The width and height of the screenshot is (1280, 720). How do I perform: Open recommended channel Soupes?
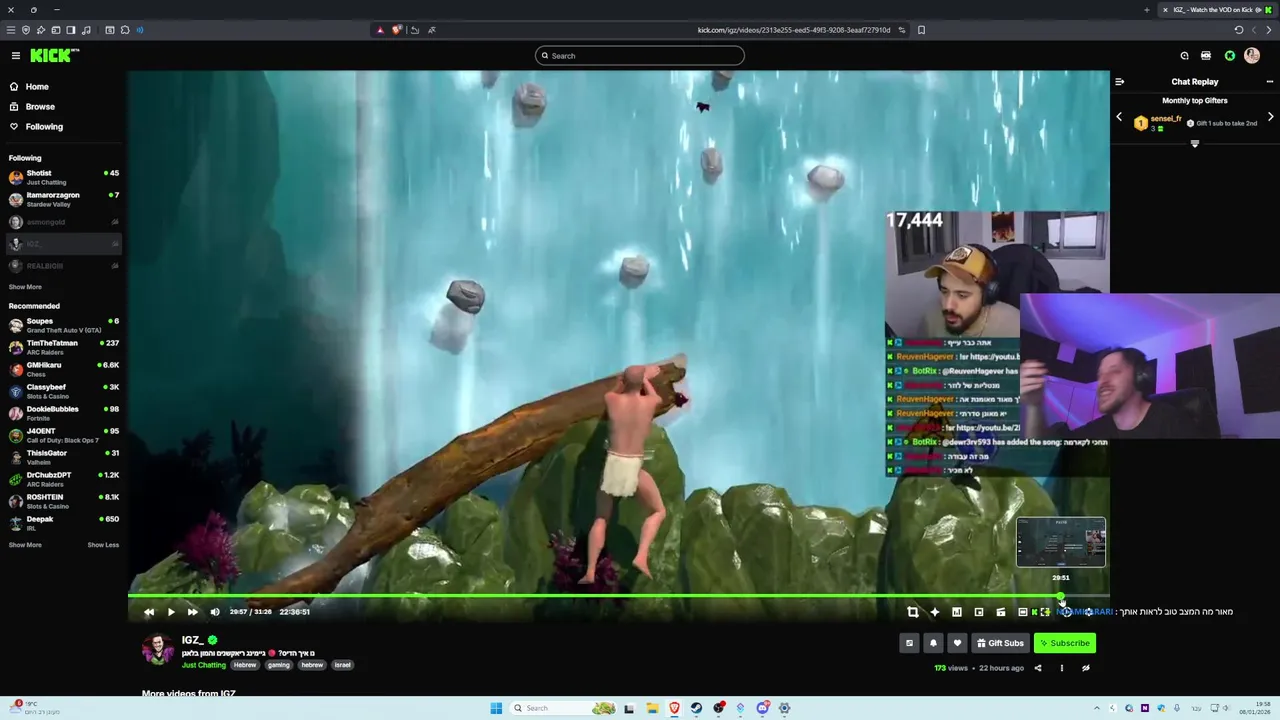(x=64, y=325)
